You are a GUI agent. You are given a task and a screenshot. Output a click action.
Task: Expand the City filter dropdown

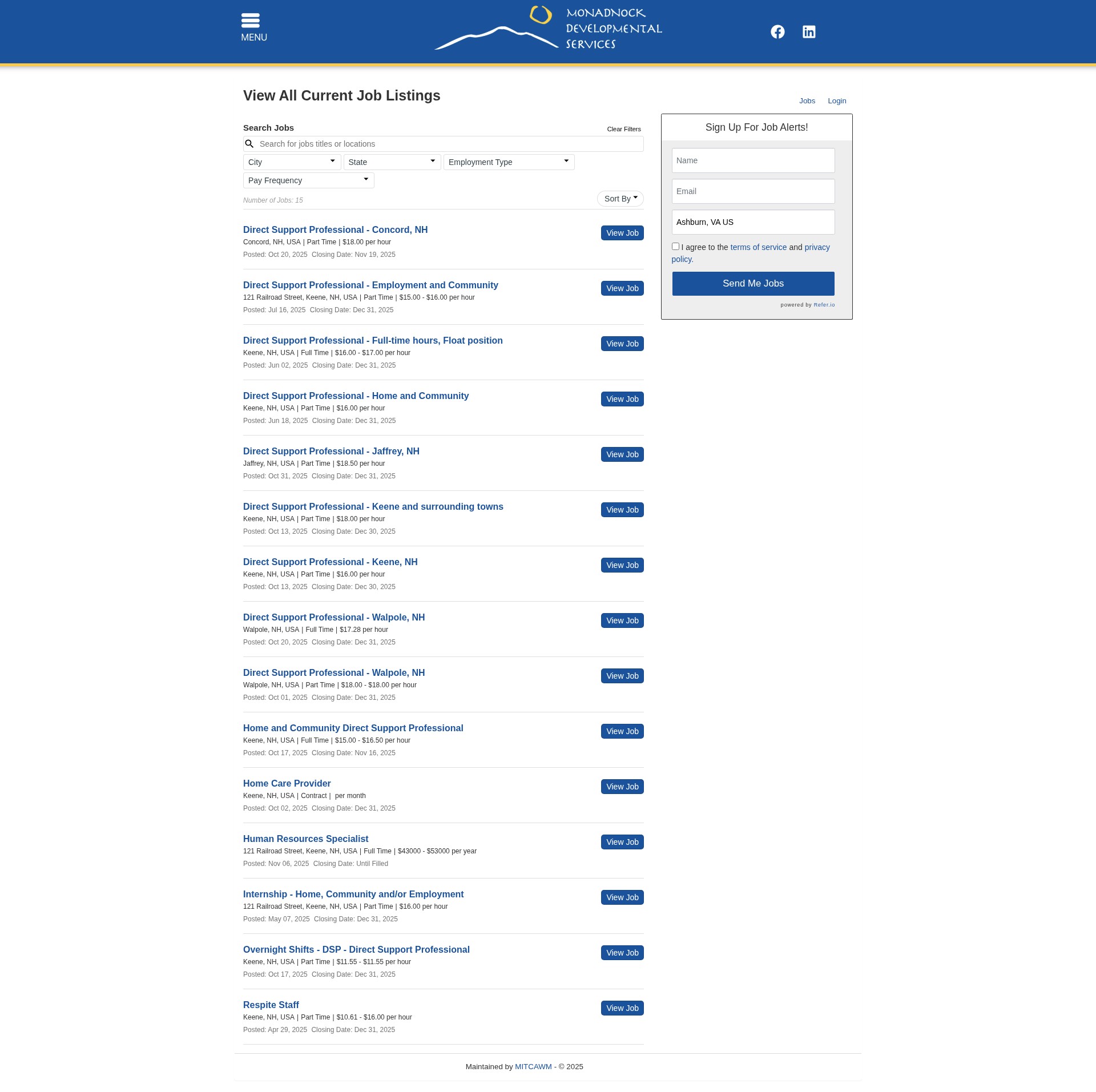pyautogui.click(x=292, y=162)
